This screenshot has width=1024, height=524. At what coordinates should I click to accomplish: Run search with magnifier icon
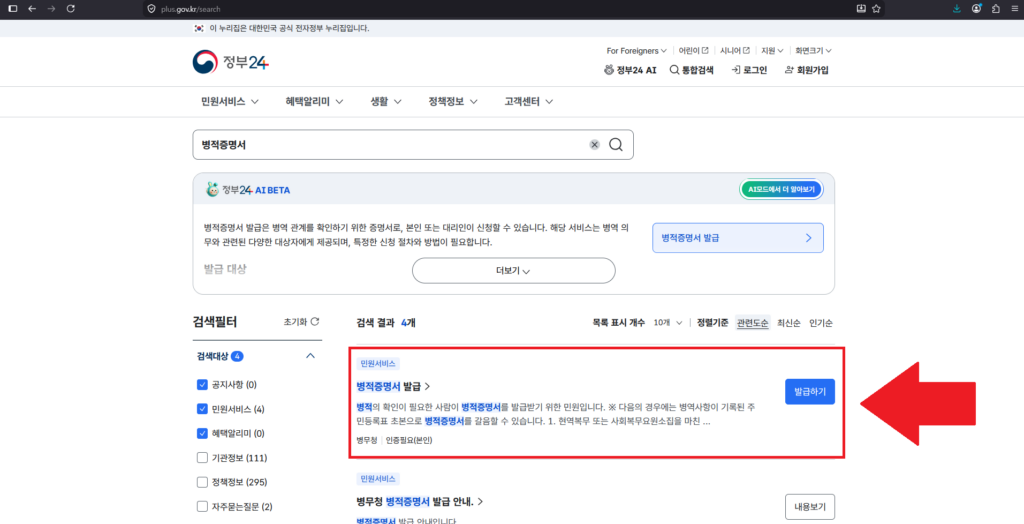coord(616,145)
